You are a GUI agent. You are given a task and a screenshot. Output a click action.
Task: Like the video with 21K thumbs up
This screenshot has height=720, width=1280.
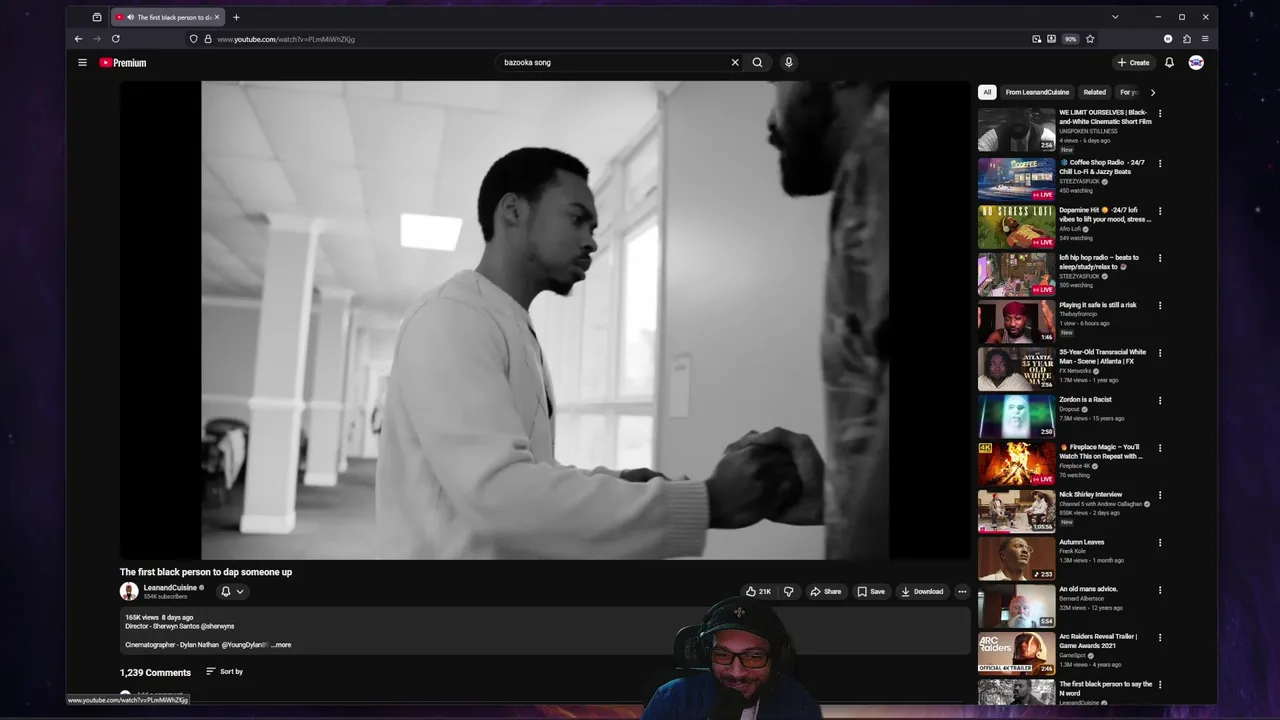(x=759, y=591)
